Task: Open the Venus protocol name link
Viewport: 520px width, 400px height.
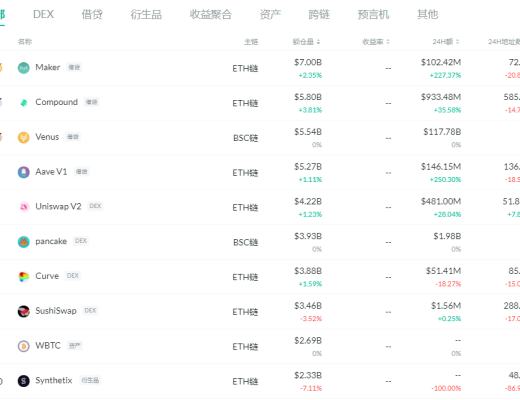Action: coord(47,137)
